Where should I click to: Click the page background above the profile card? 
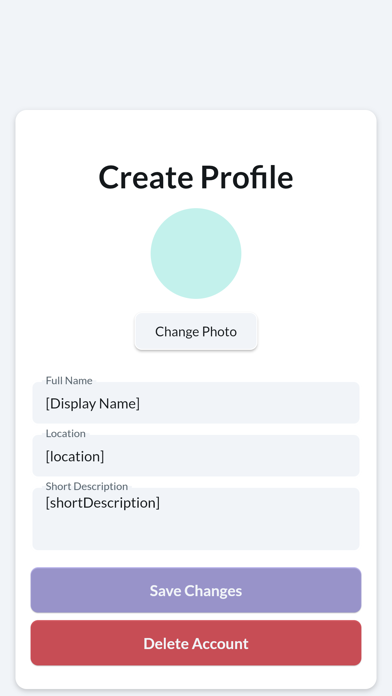(196, 53)
